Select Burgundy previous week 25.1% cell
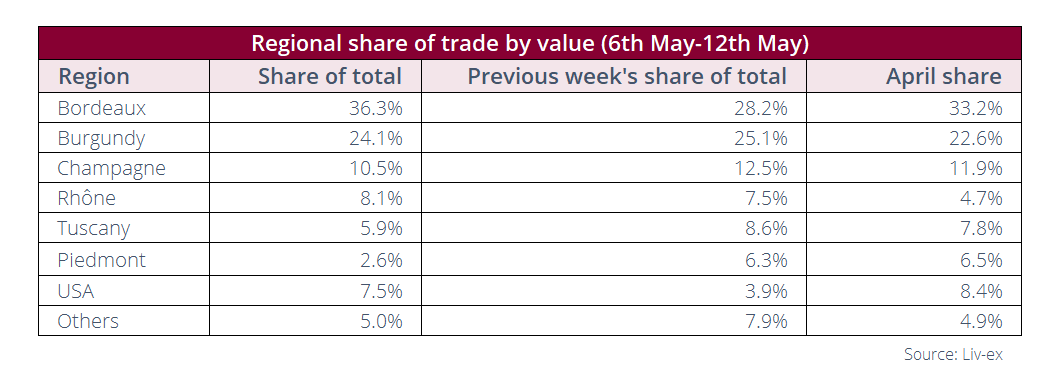 (614, 138)
